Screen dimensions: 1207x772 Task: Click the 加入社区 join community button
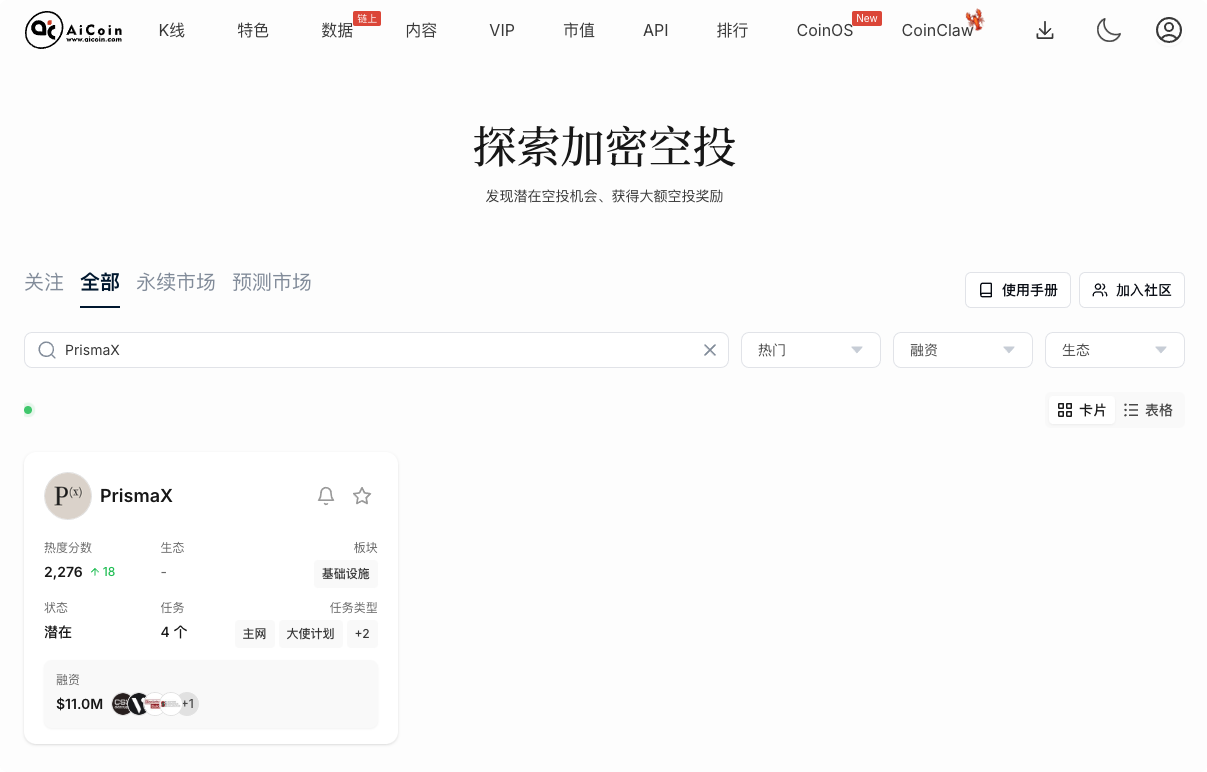click(1132, 290)
